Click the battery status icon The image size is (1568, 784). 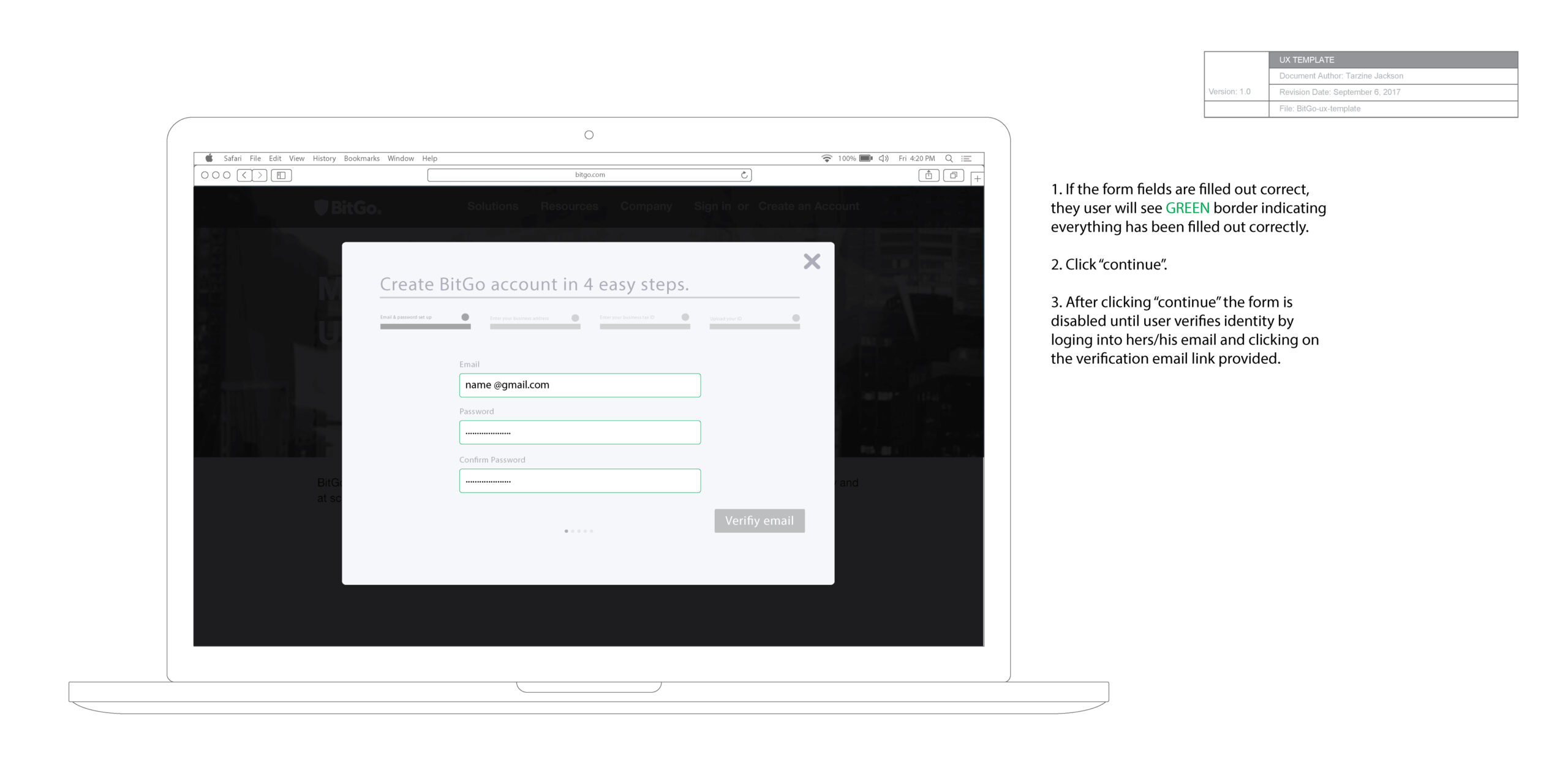[x=865, y=158]
